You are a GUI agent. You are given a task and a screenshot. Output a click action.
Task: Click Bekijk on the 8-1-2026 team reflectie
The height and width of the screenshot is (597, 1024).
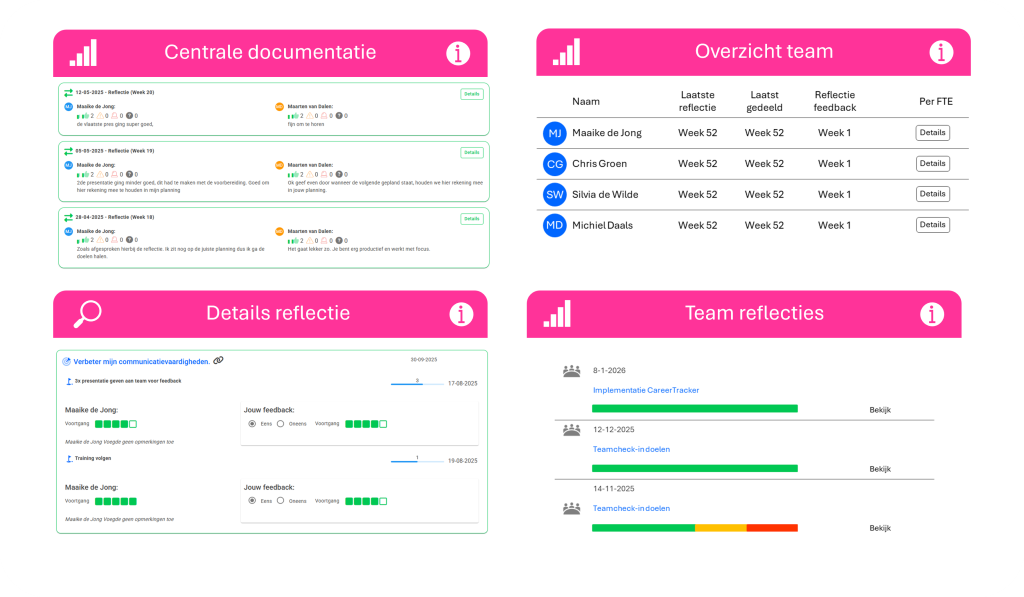(879, 408)
